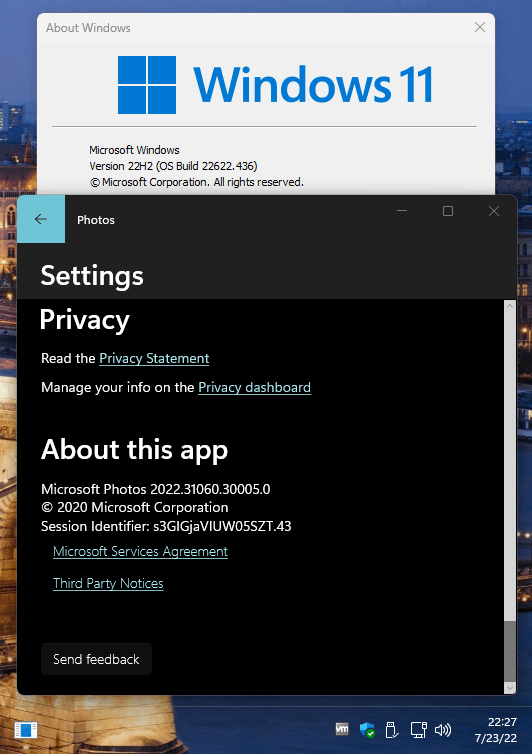Minimize the Photos window
Screen dimensions: 532x754
point(402,211)
